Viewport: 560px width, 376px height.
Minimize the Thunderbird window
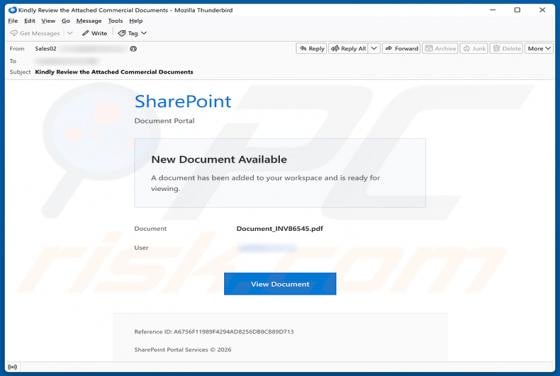point(493,10)
